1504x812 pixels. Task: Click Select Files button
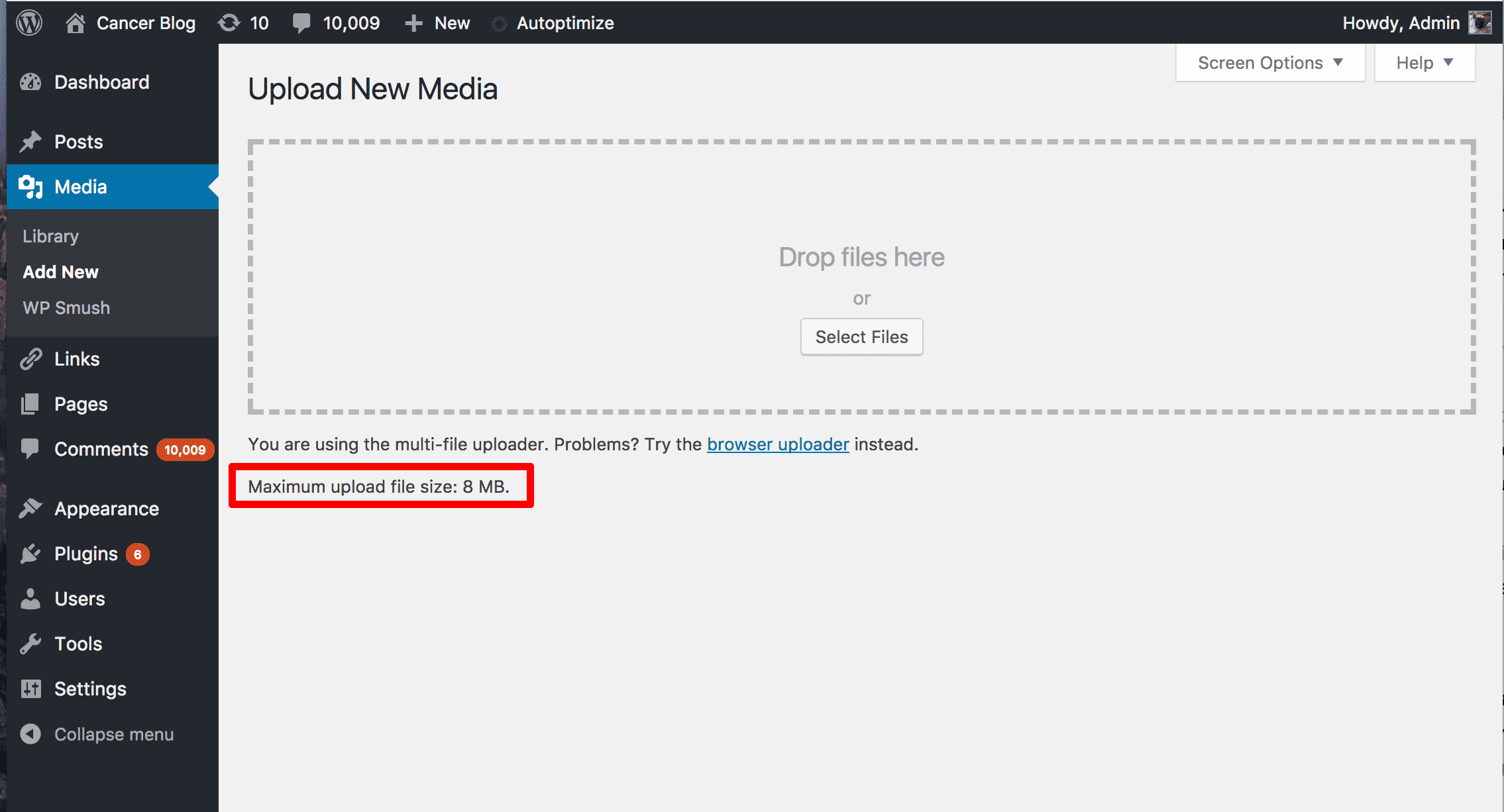(x=862, y=337)
